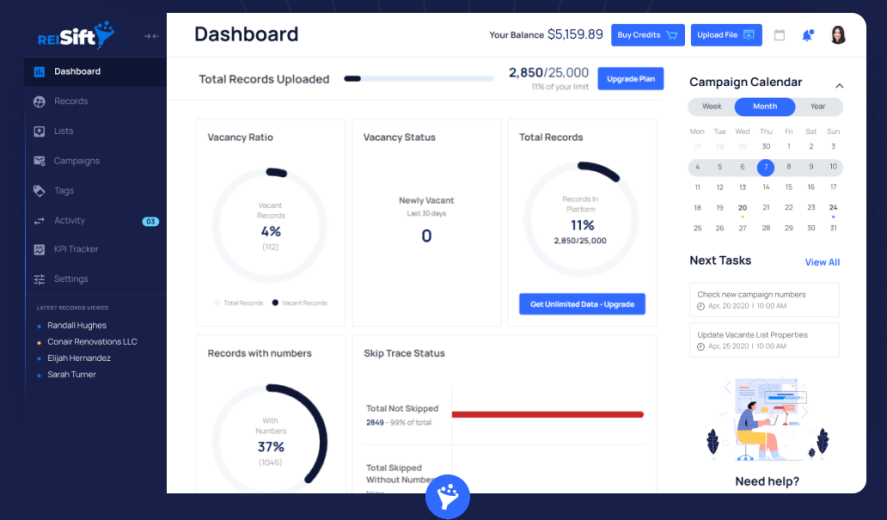Click Total Records legend item
Image resolution: width=887 pixels, height=520 pixels.
coord(238,303)
